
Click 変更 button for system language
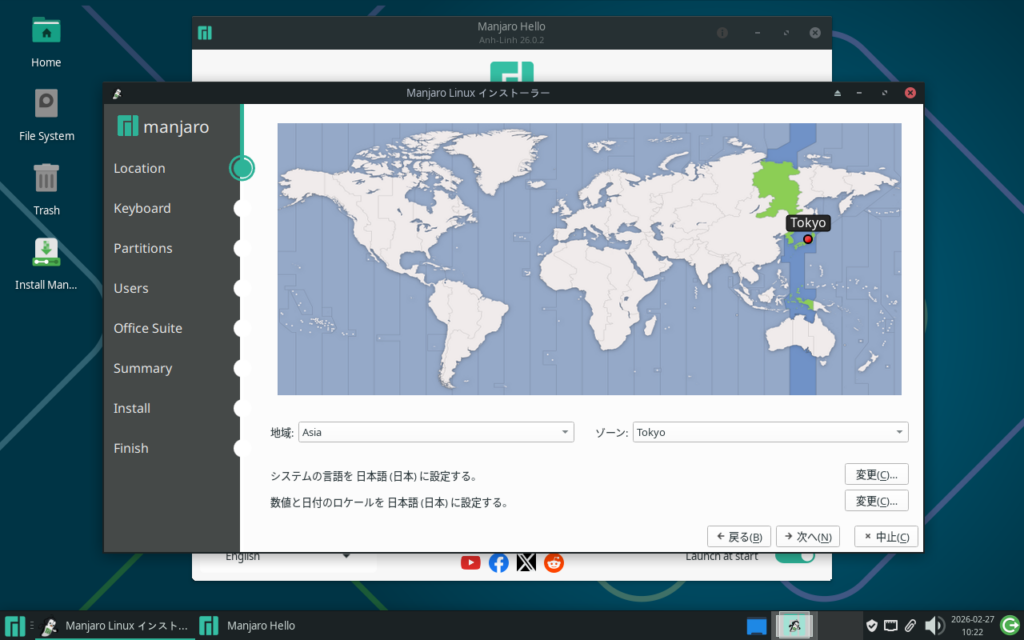pyautogui.click(x=876, y=474)
